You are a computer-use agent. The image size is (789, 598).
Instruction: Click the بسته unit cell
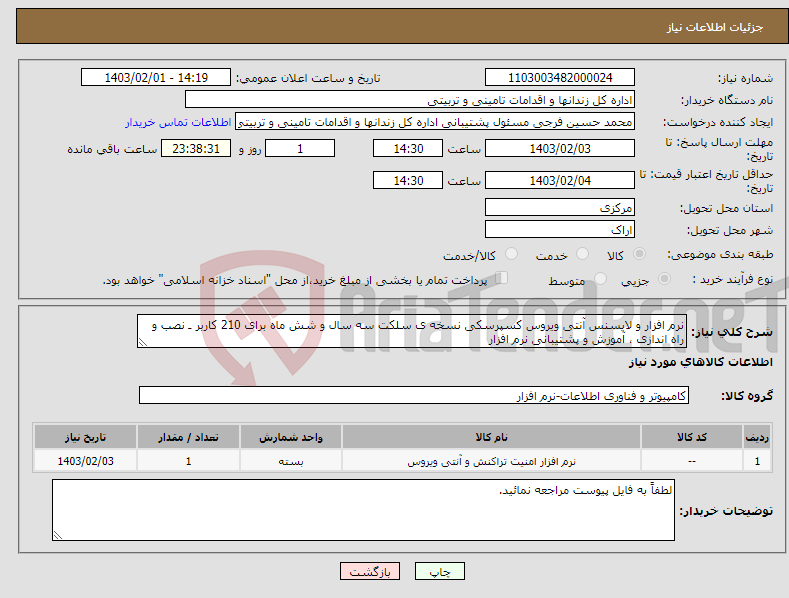(291, 461)
